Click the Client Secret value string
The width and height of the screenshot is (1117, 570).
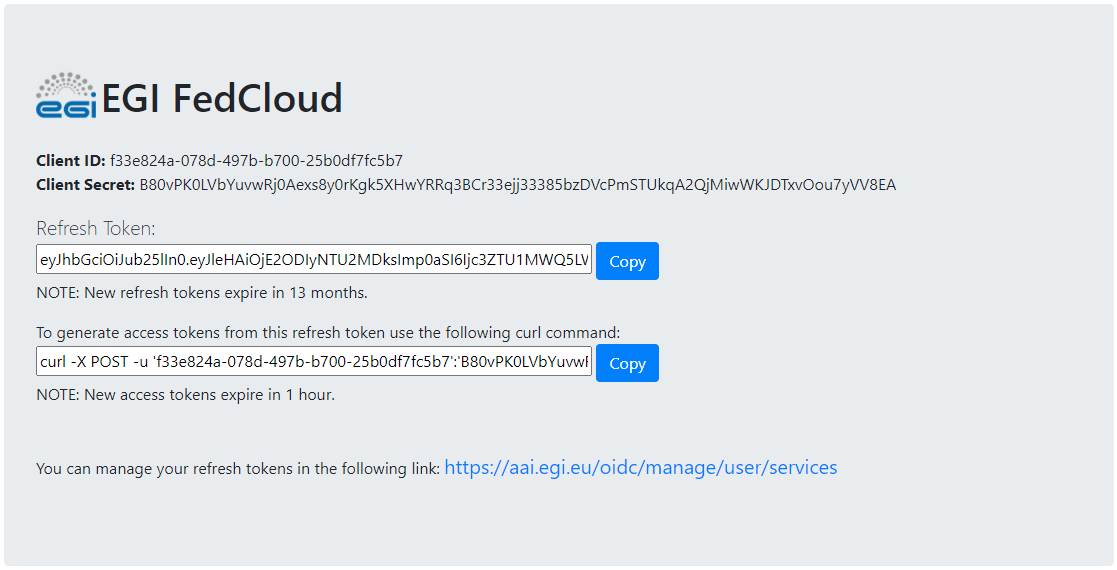(517, 184)
